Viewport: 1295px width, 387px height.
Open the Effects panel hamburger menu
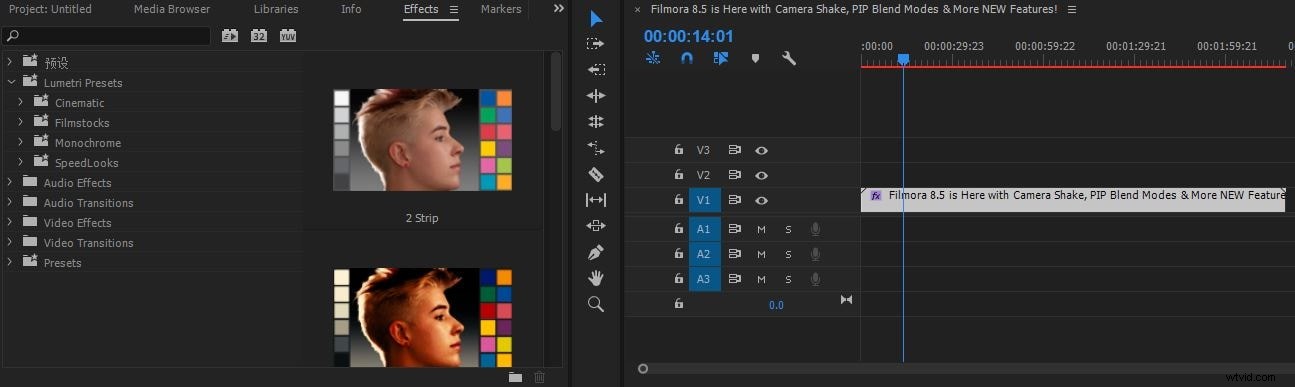pos(453,9)
